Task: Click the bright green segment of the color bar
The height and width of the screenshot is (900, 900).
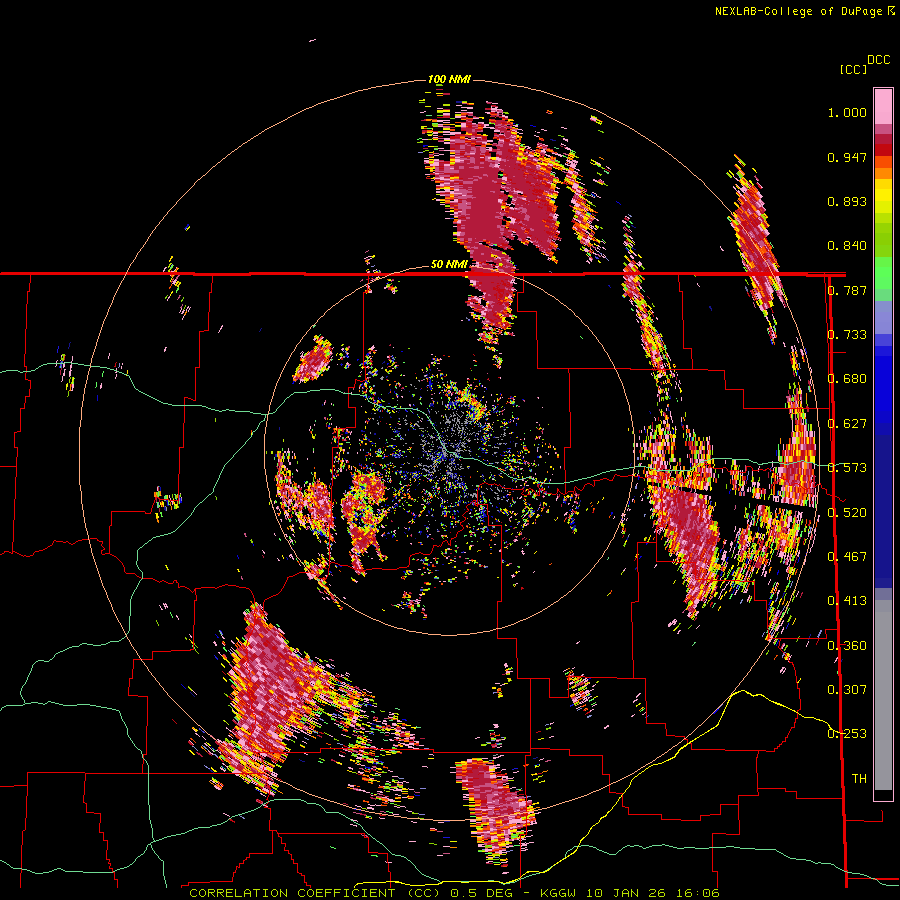Action: [x=883, y=273]
